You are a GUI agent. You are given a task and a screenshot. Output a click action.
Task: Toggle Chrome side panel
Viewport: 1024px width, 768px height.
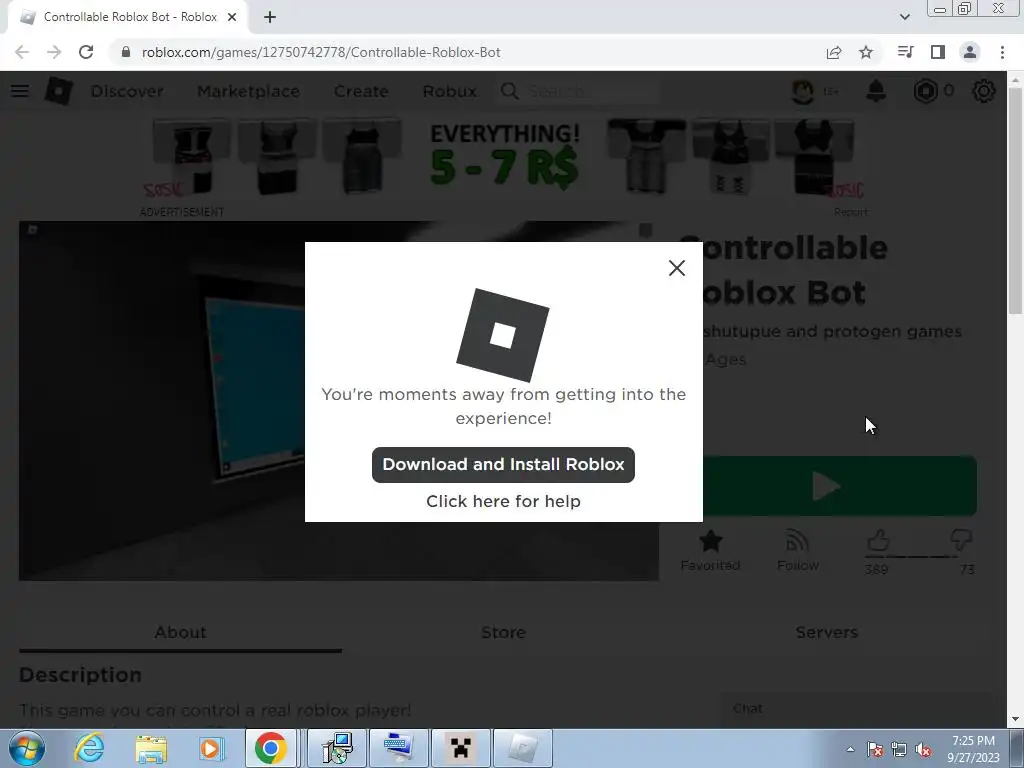tap(938, 52)
